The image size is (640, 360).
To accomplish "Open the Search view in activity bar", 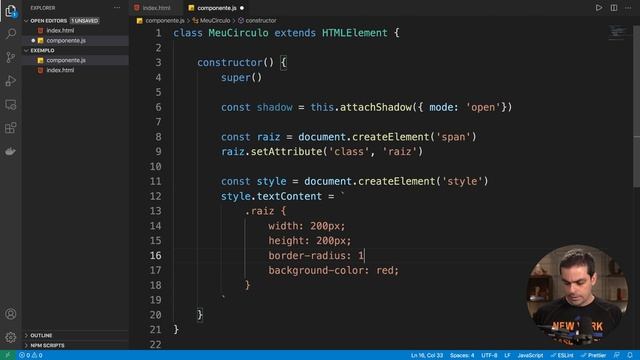I will [11, 33].
